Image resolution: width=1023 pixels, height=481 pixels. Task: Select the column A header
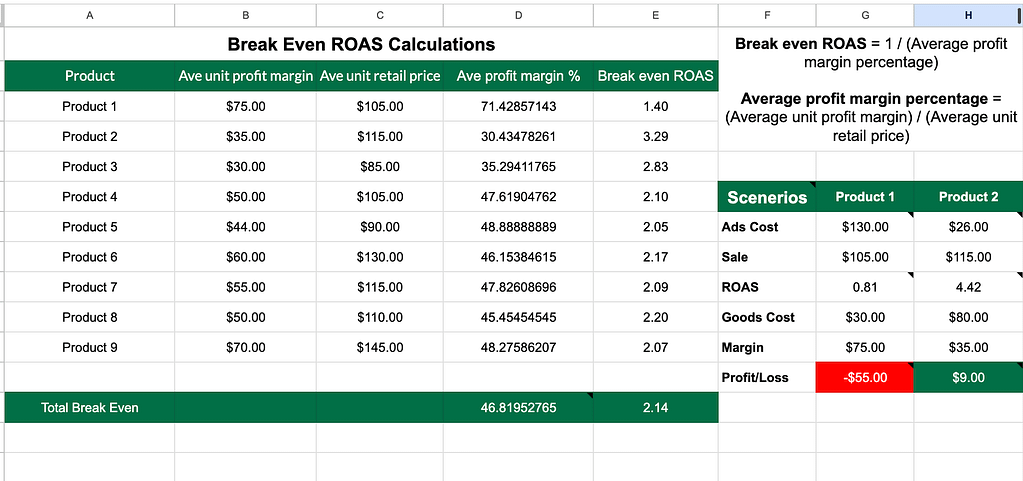[90, 15]
